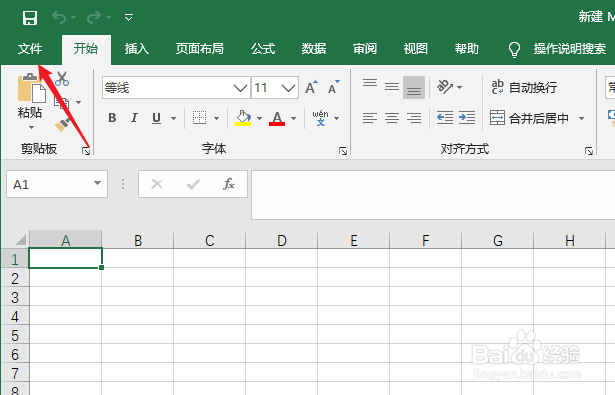Select row 5 header
Screen dimensions: 615x395
pyautogui.click(x=15, y=335)
